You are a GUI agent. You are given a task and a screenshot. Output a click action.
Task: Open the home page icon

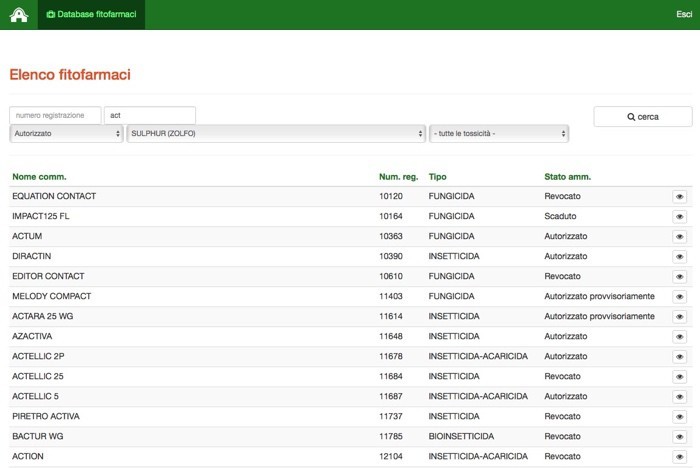click(x=19, y=15)
